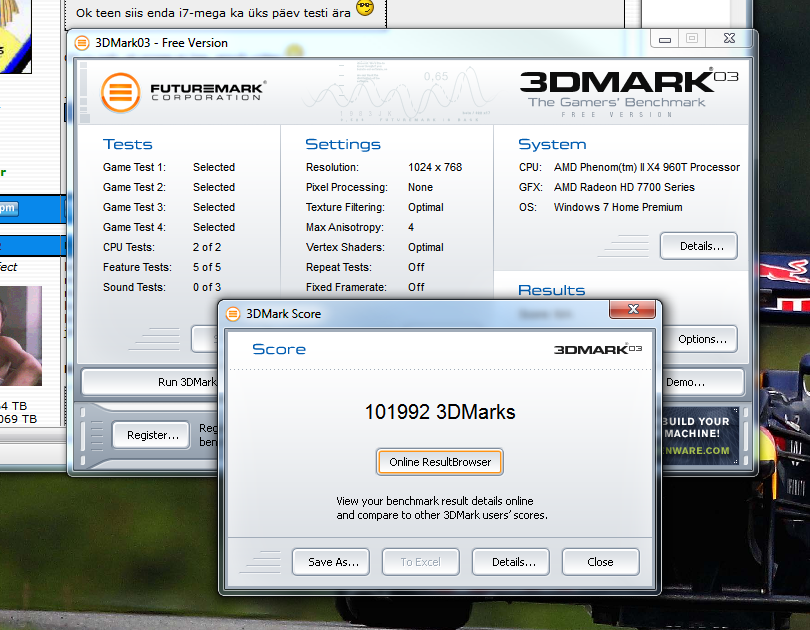810x630 pixels.
Task: Launch the Demo from the main window
Action: [x=702, y=382]
